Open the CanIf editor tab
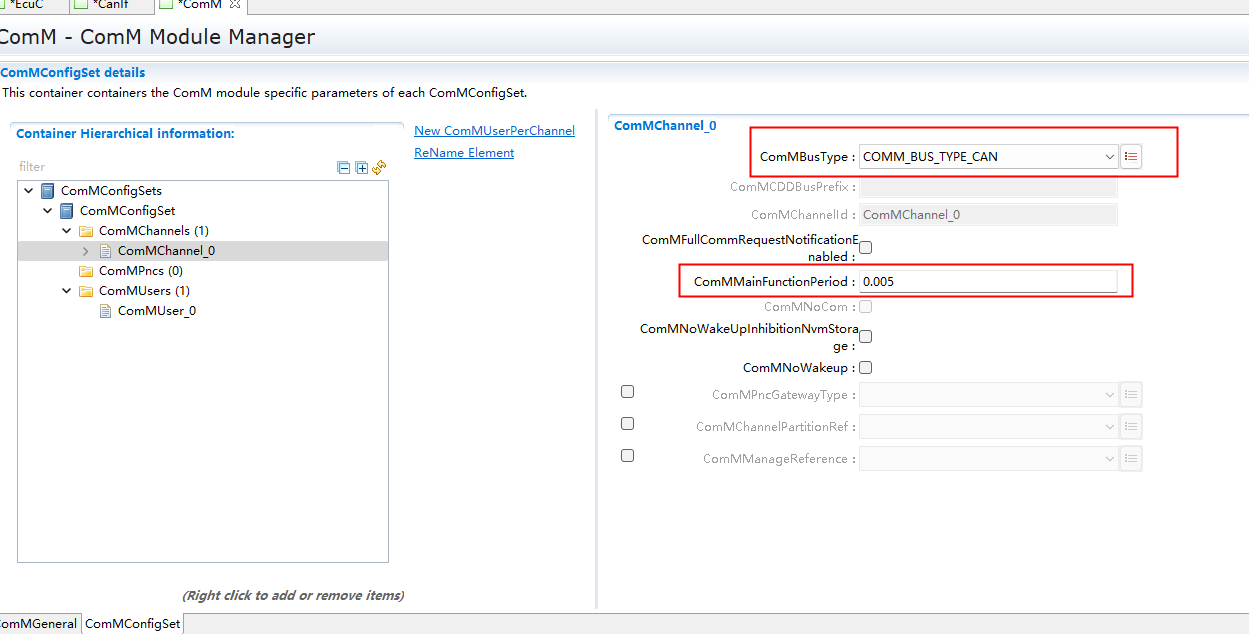Viewport: 1249px width, 634px height. click(110, 5)
